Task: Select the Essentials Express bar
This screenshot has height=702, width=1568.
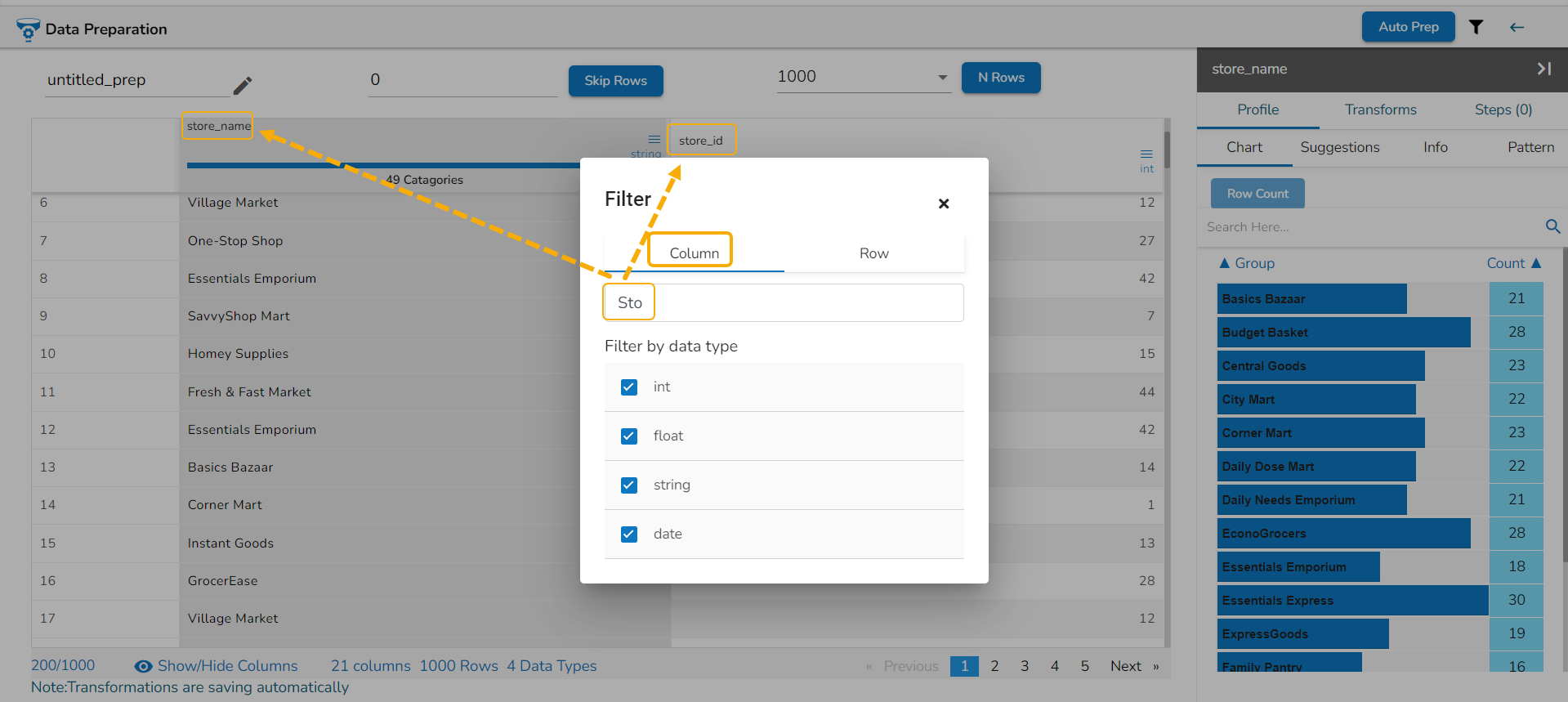Action: click(1352, 600)
